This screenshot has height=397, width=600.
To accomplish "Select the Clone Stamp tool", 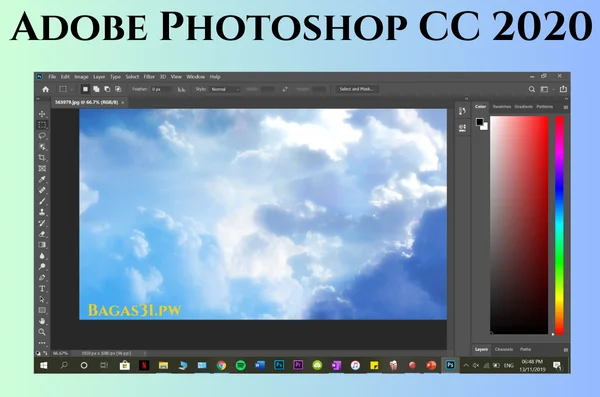I will [42, 212].
